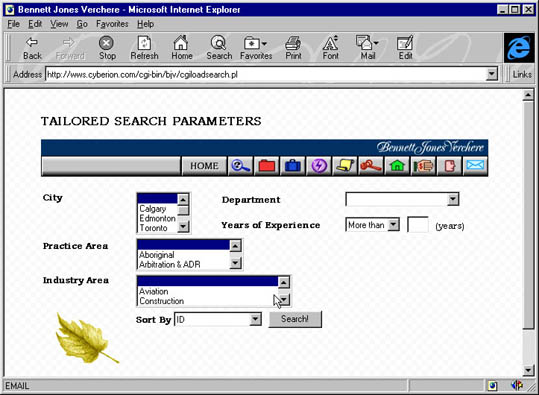Select the blue briefcase icon
539x395 pixels.
point(293,166)
